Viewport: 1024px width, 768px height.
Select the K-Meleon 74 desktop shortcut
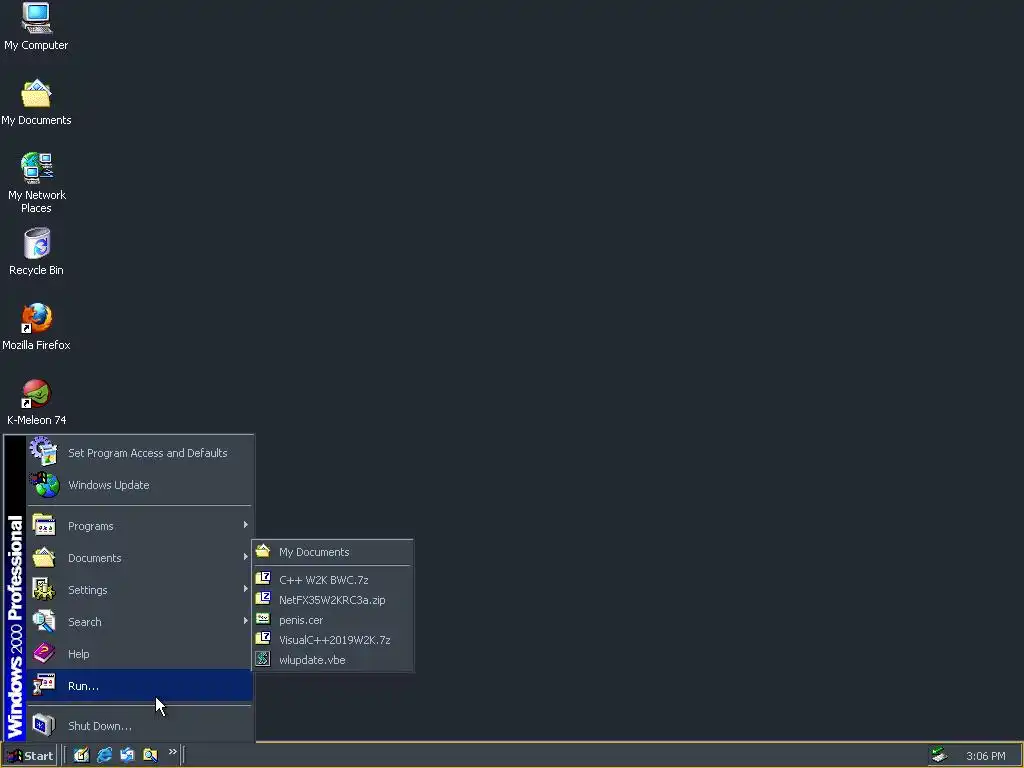click(37, 402)
